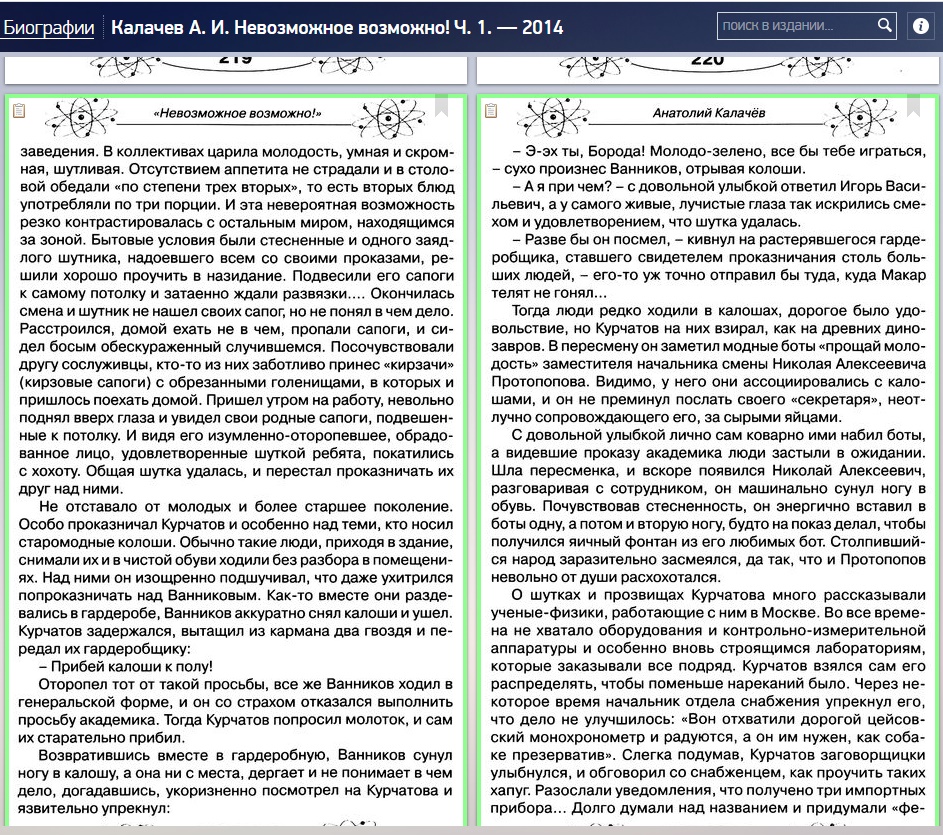Click the clipboard icon on right page
This screenshot has width=943, height=835.
pos(491,111)
